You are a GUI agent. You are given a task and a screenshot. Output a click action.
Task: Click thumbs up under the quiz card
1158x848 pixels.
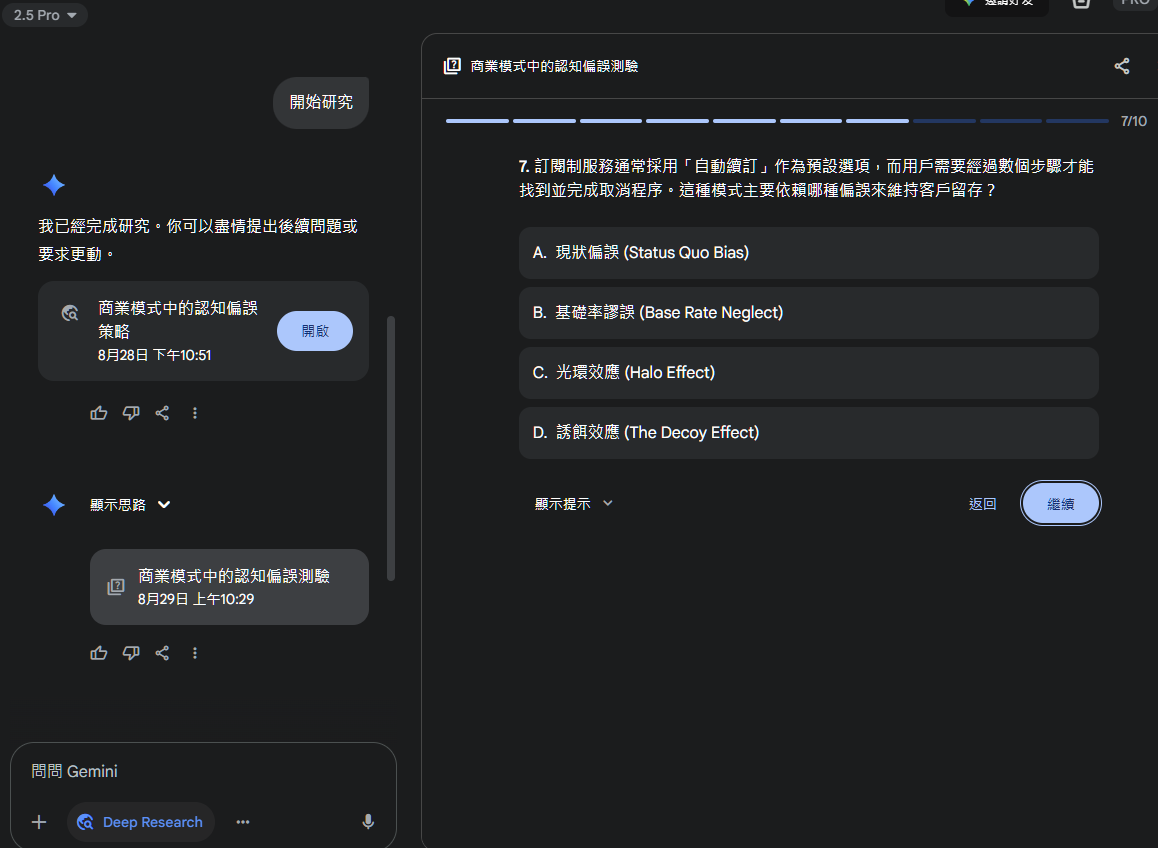(x=98, y=653)
